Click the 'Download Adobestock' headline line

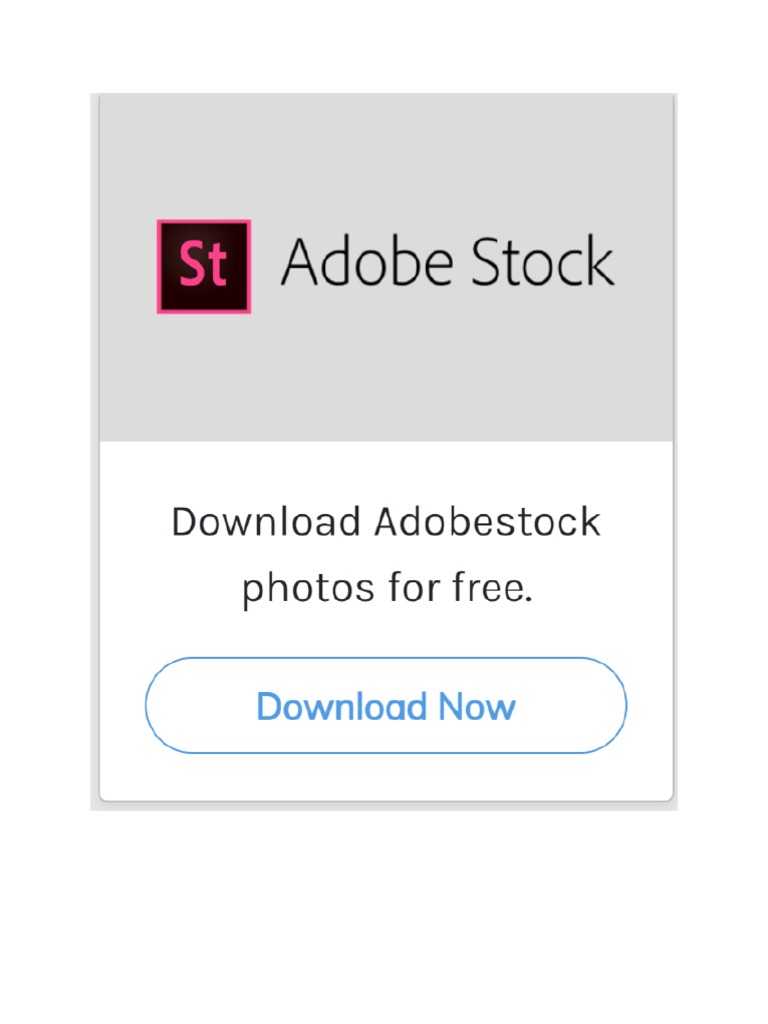pos(385,522)
